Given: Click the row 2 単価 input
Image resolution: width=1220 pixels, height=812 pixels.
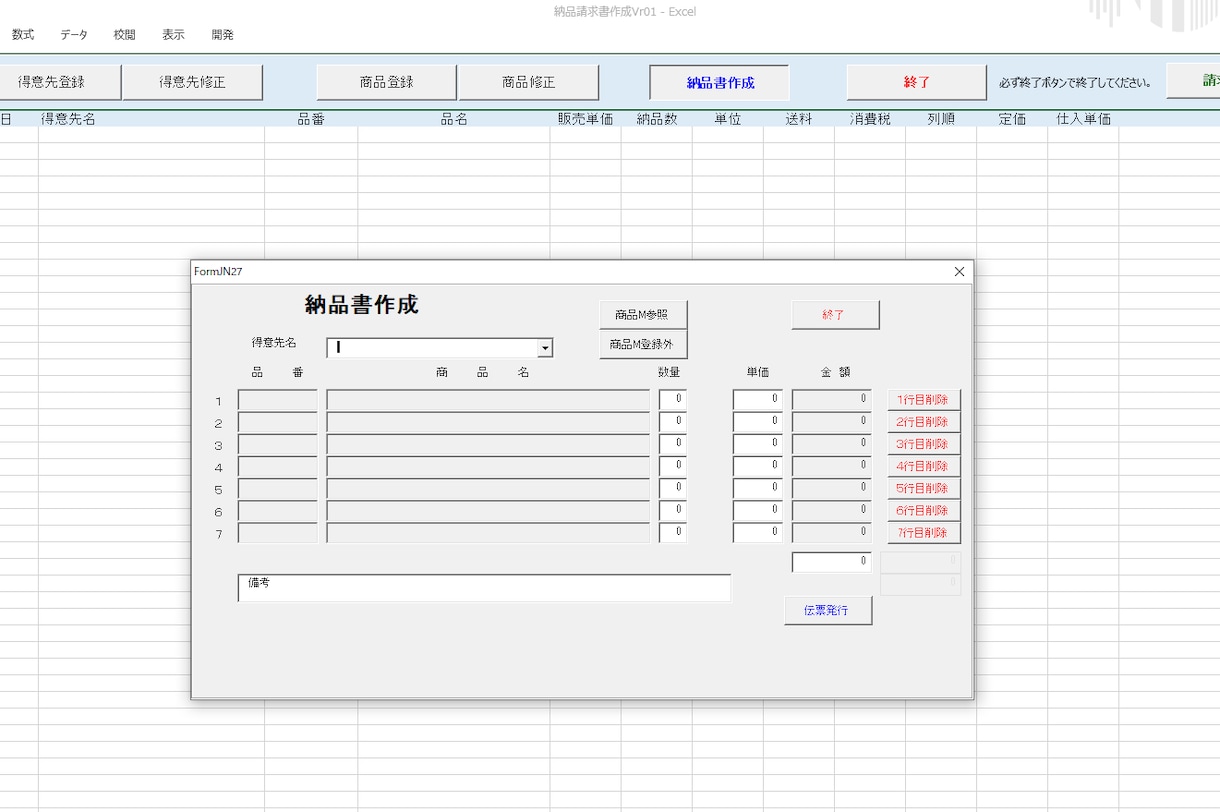Looking at the screenshot, I should tap(758, 422).
